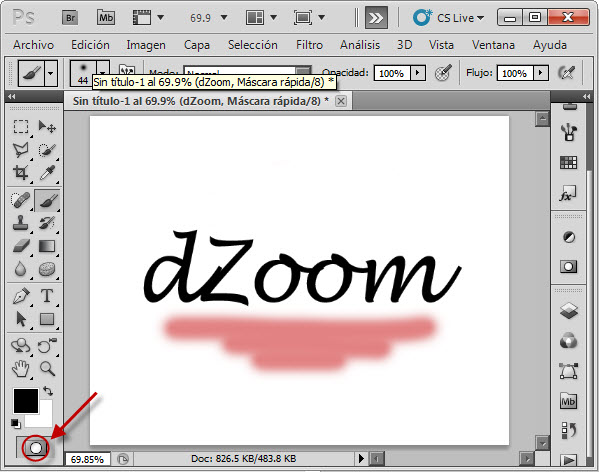Select the Zoom tool
599x472 pixels.
point(47,369)
